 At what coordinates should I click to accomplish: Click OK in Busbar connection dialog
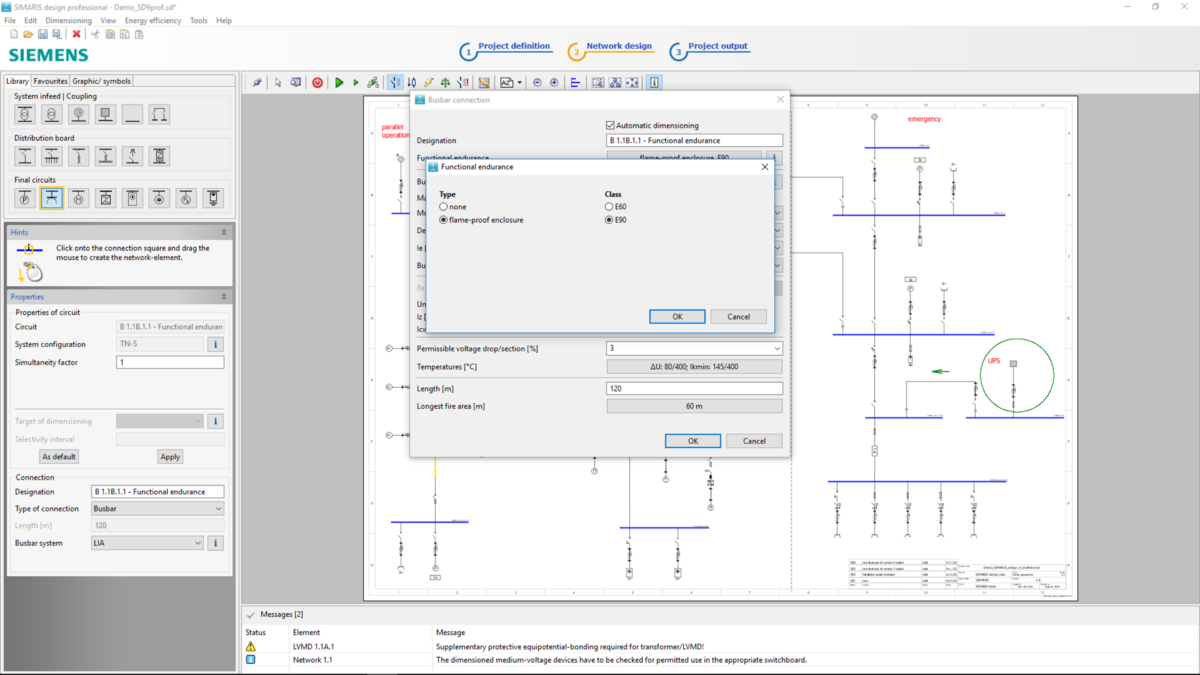click(693, 441)
